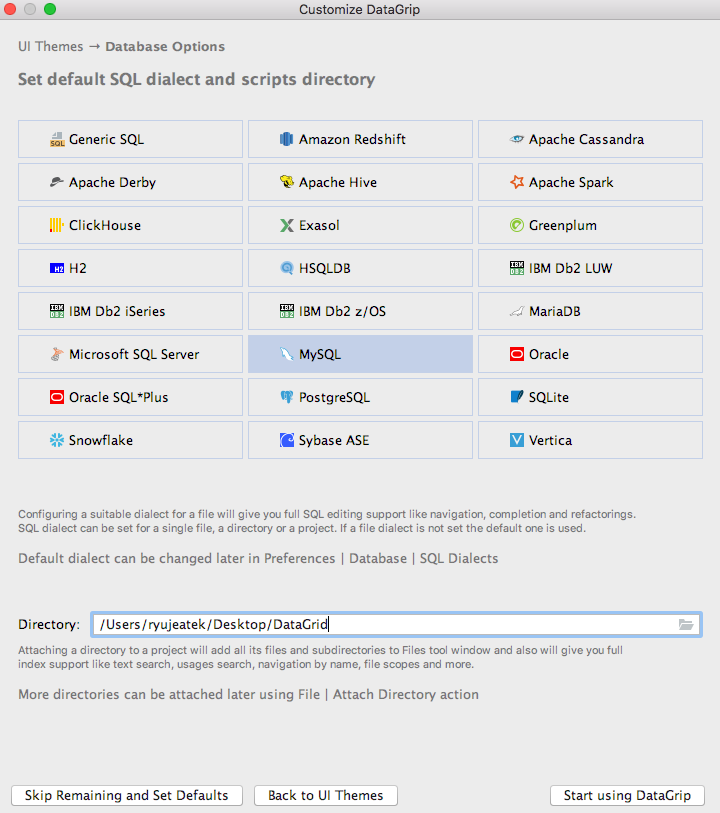720x813 pixels.
Task: Select the IBM Db2 LUW dialect
Action: point(590,269)
